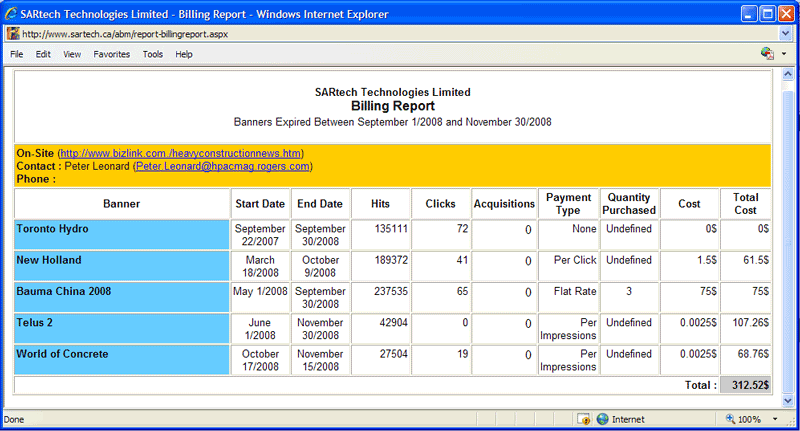Open the dropdown arrow next to the toolbar tool icon
Viewport: 800px width, 431px height.
(x=784, y=54)
